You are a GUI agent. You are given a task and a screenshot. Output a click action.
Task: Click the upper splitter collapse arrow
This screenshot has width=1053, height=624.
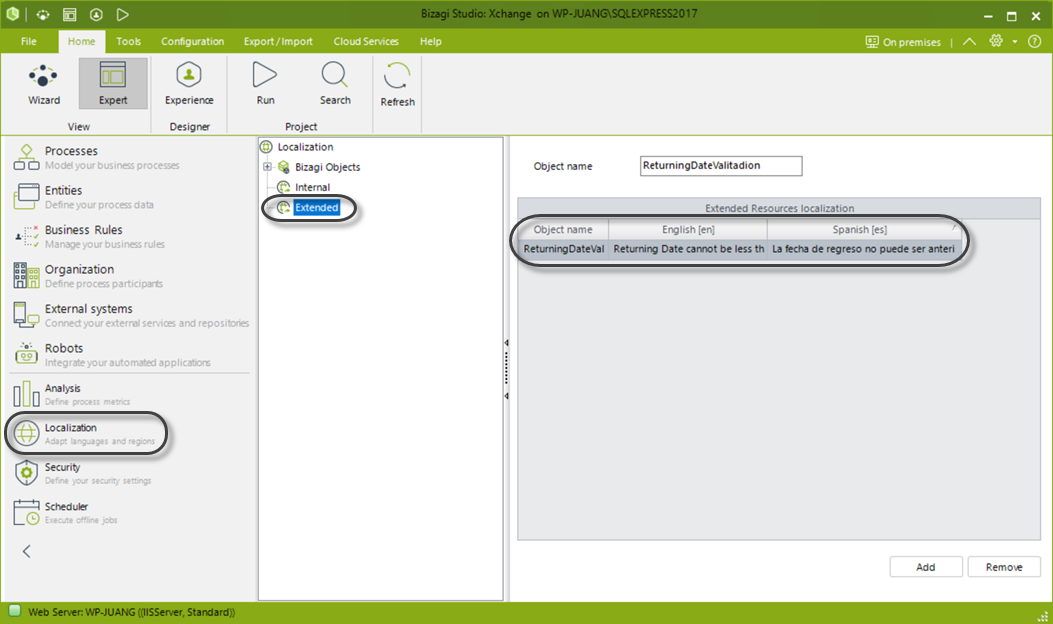[506, 343]
